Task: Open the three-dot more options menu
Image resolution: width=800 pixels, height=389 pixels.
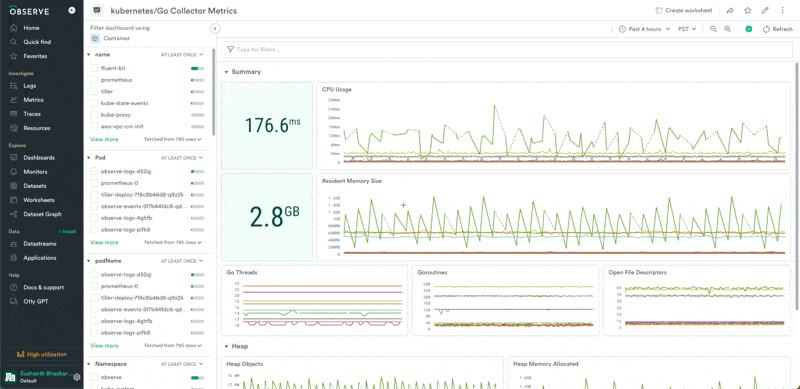Action: (x=782, y=10)
